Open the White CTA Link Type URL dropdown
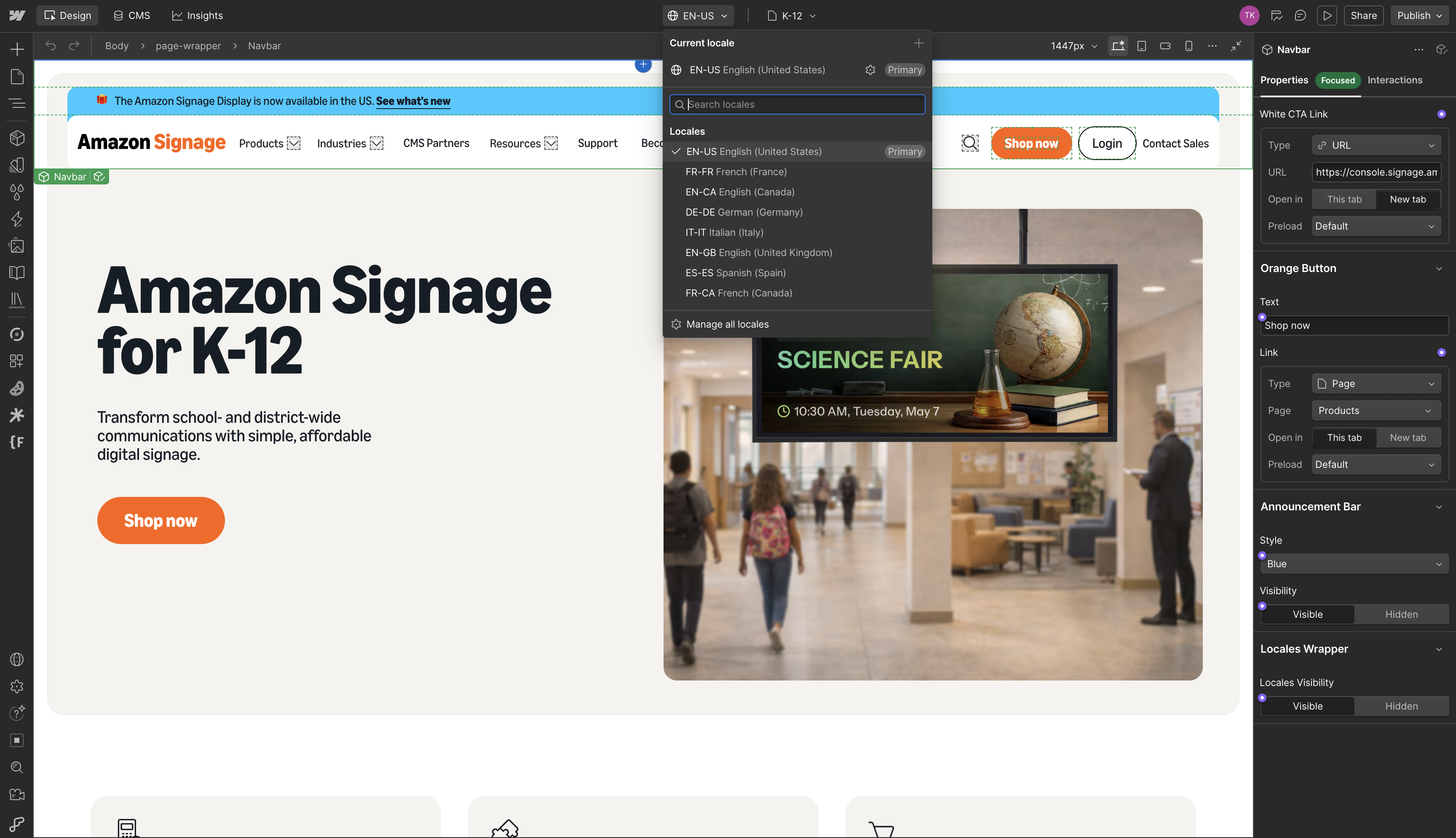Screen dimensions: 1456x838 point(1376,145)
